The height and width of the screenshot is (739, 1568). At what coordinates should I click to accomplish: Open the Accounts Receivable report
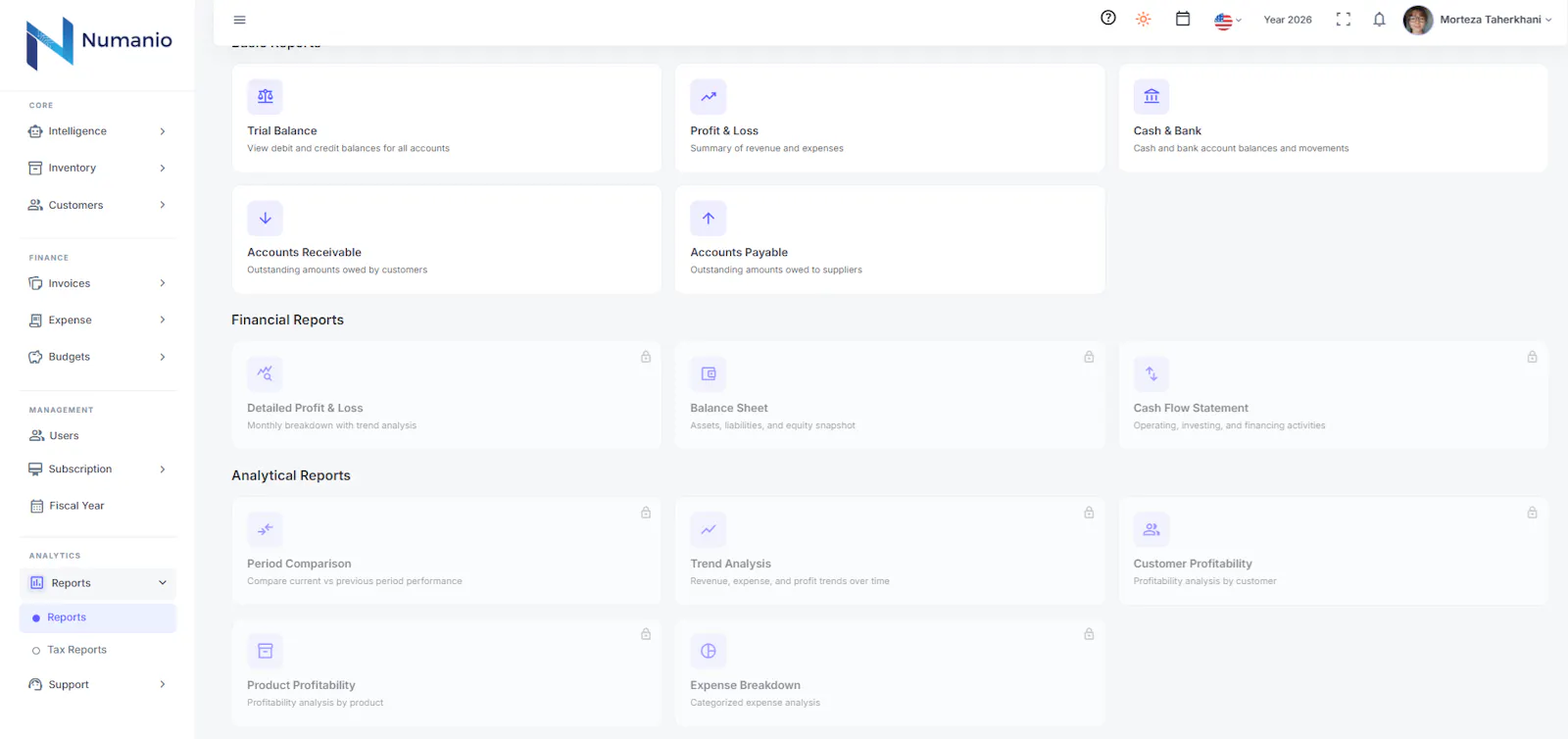click(x=447, y=239)
